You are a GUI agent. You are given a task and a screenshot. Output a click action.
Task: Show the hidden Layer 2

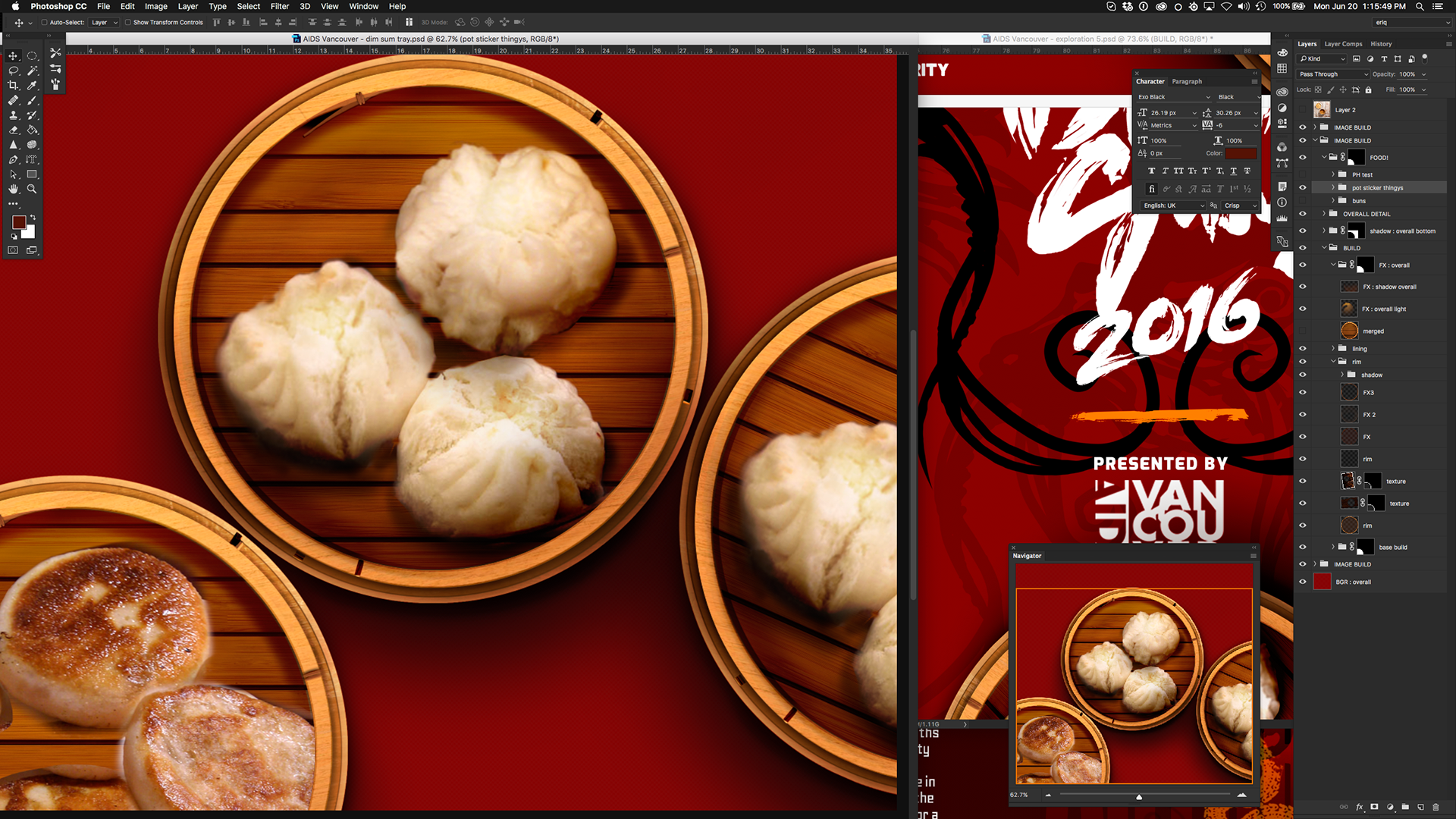(1303, 110)
